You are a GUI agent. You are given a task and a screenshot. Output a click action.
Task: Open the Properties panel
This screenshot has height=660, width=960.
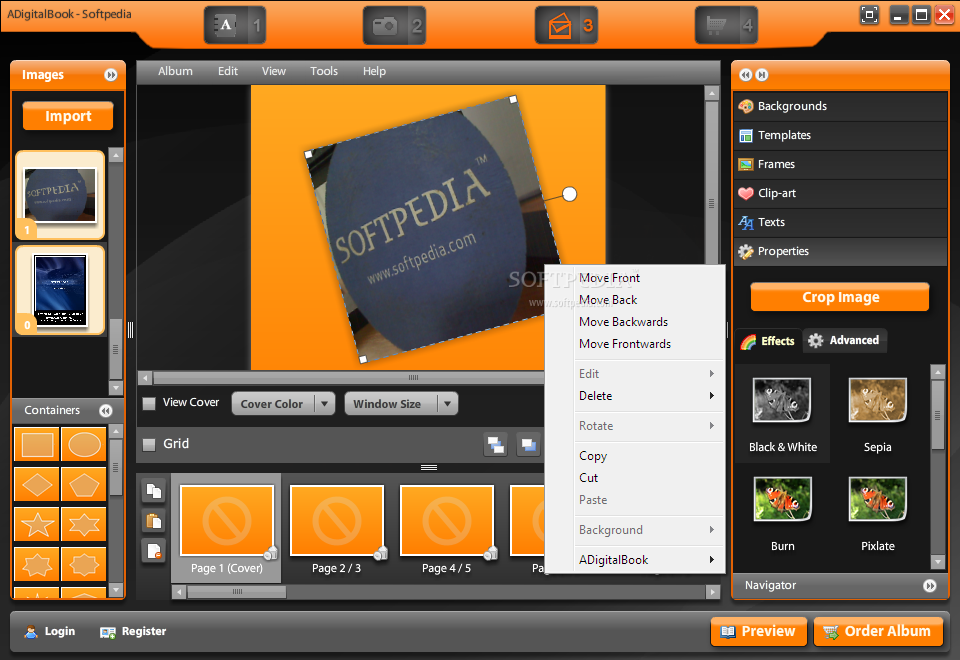[840, 252]
